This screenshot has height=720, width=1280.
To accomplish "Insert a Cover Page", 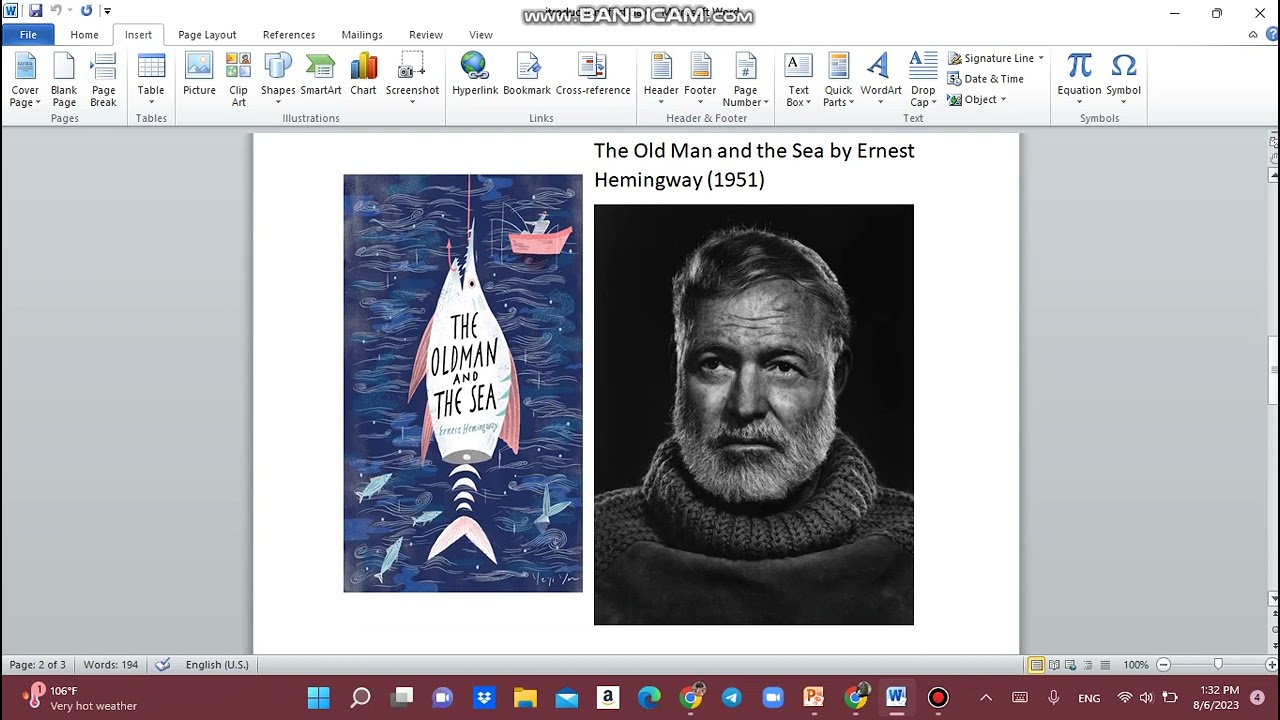I will click(25, 80).
